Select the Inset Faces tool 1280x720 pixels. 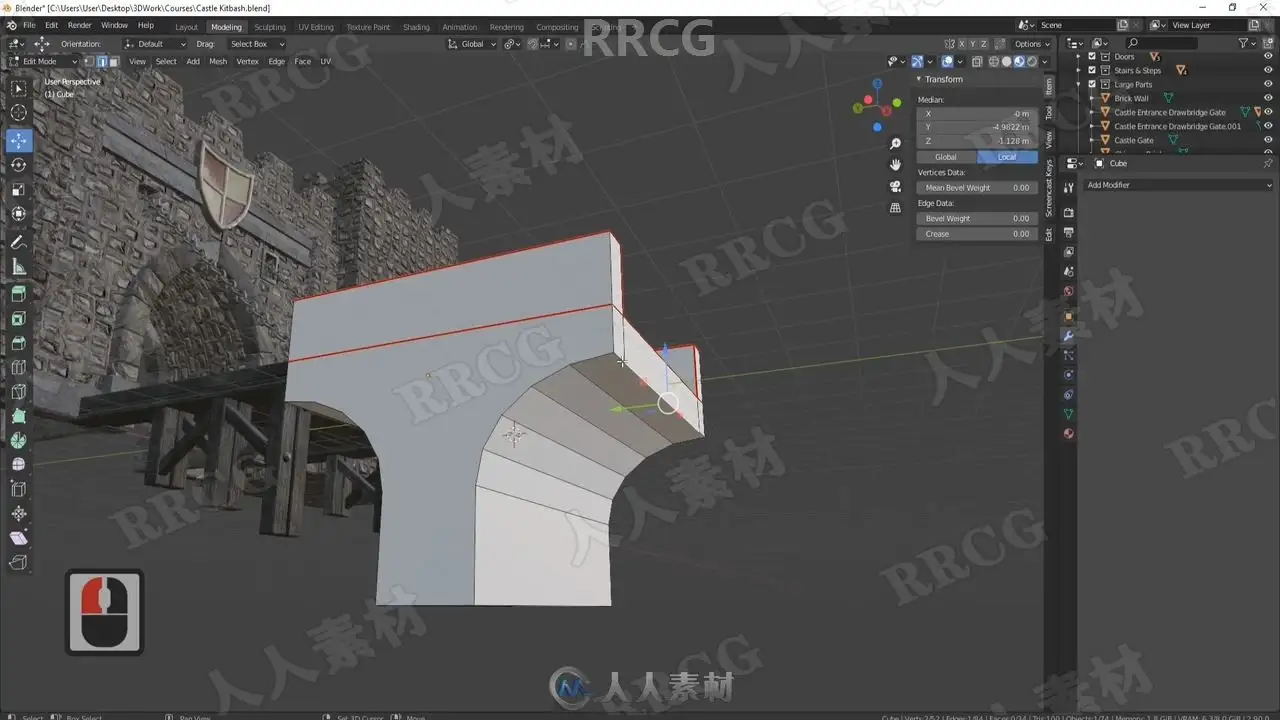point(19,319)
